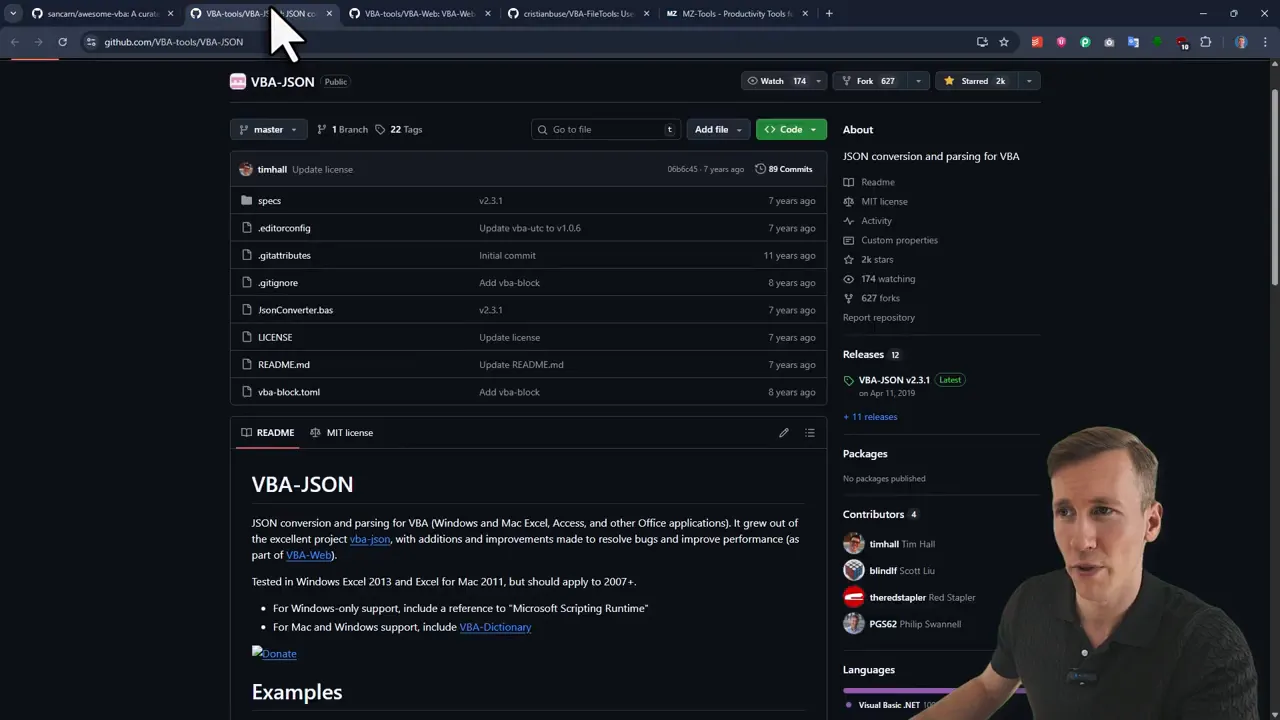Open the green Code dropdown
Viewport: 1280px width, 720px height.
791,129
